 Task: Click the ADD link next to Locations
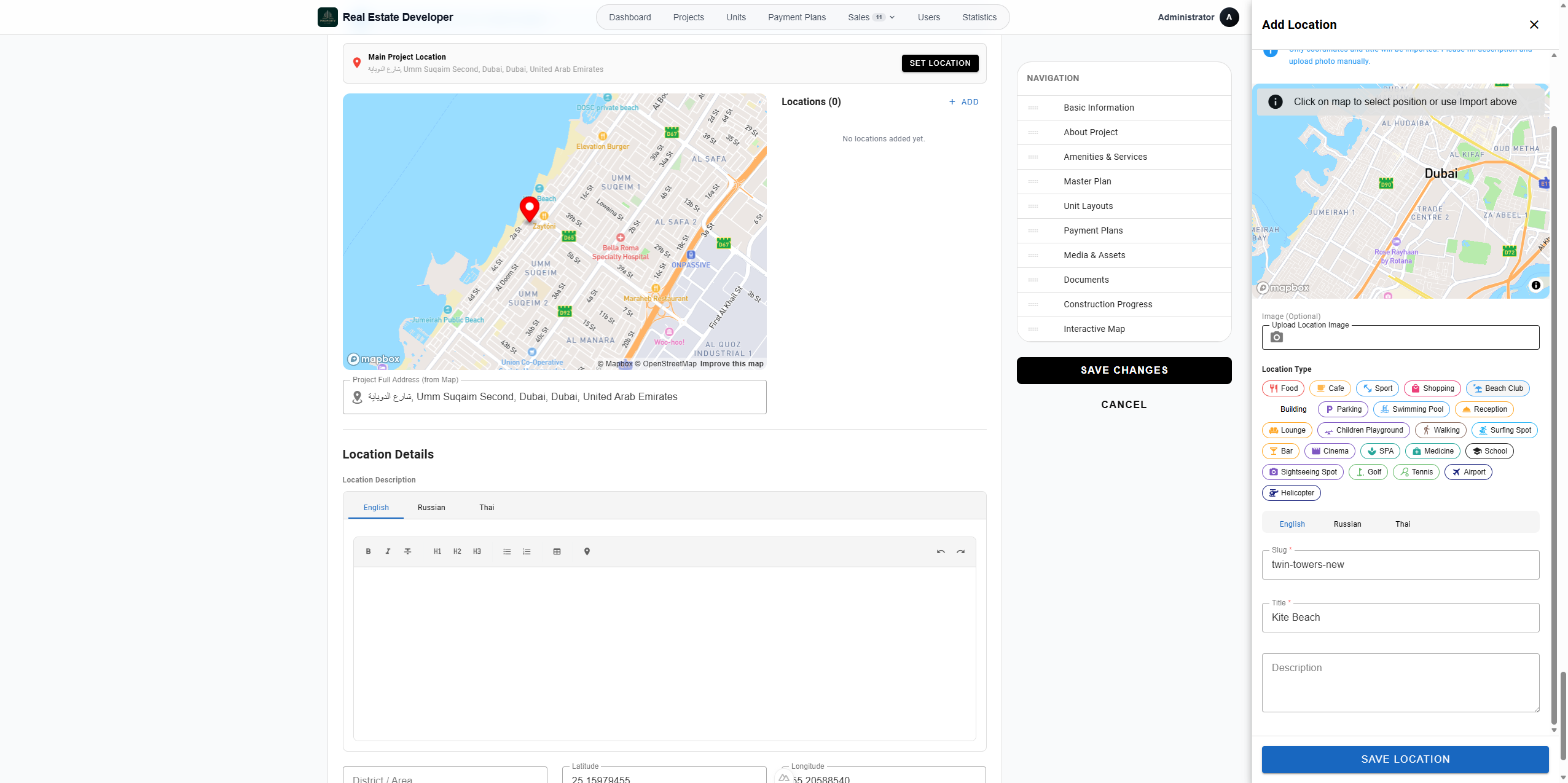click(964, 102)
